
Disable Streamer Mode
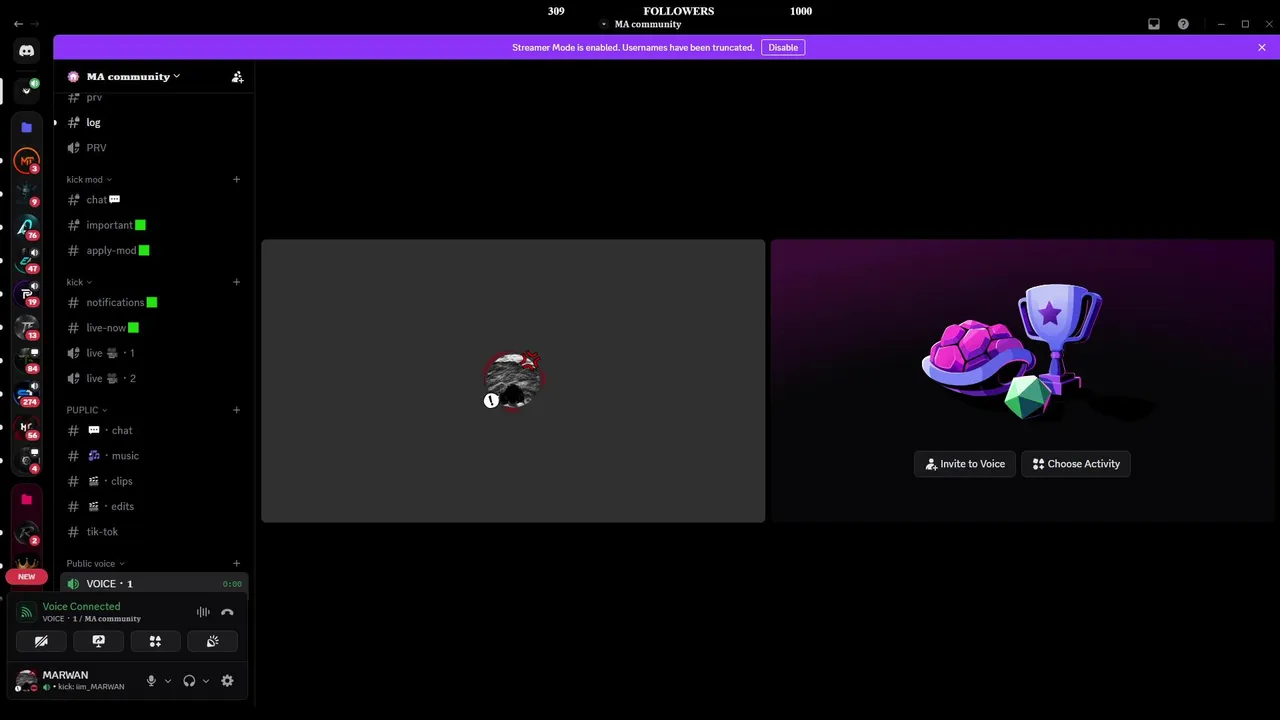783,47
